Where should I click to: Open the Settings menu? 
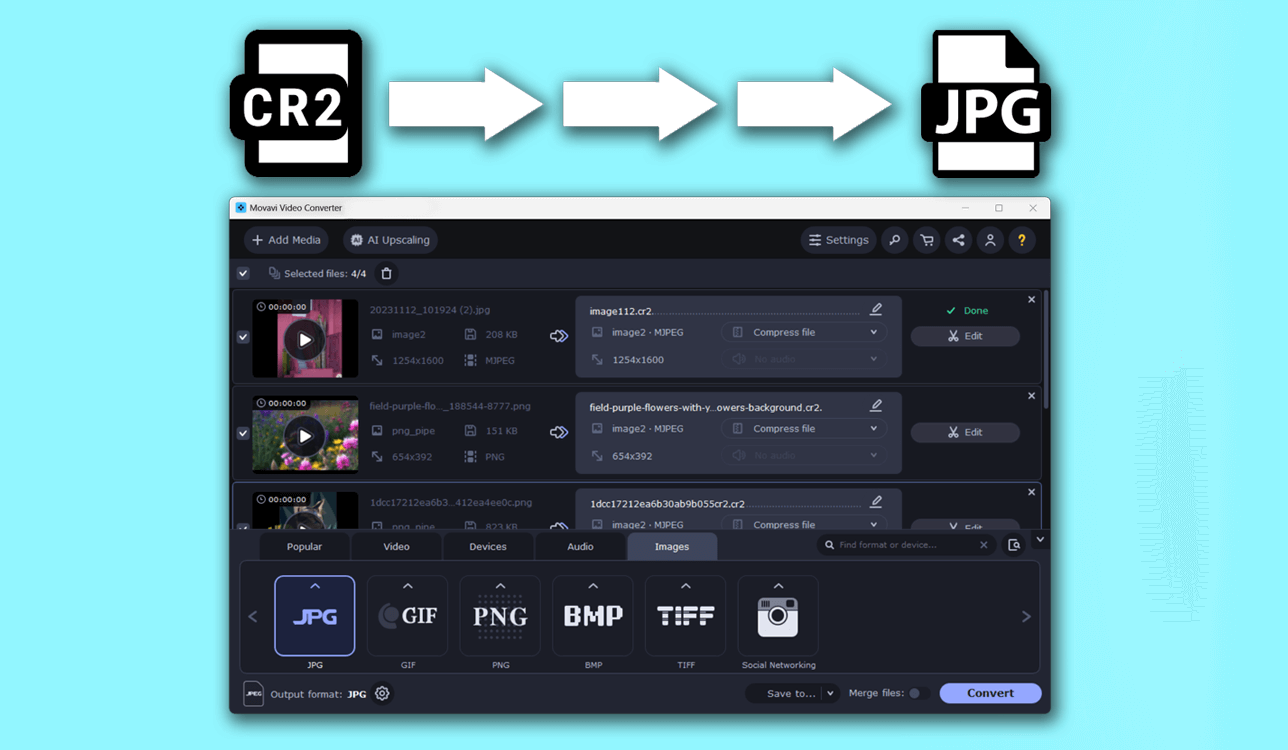click(x=838, y=240)
